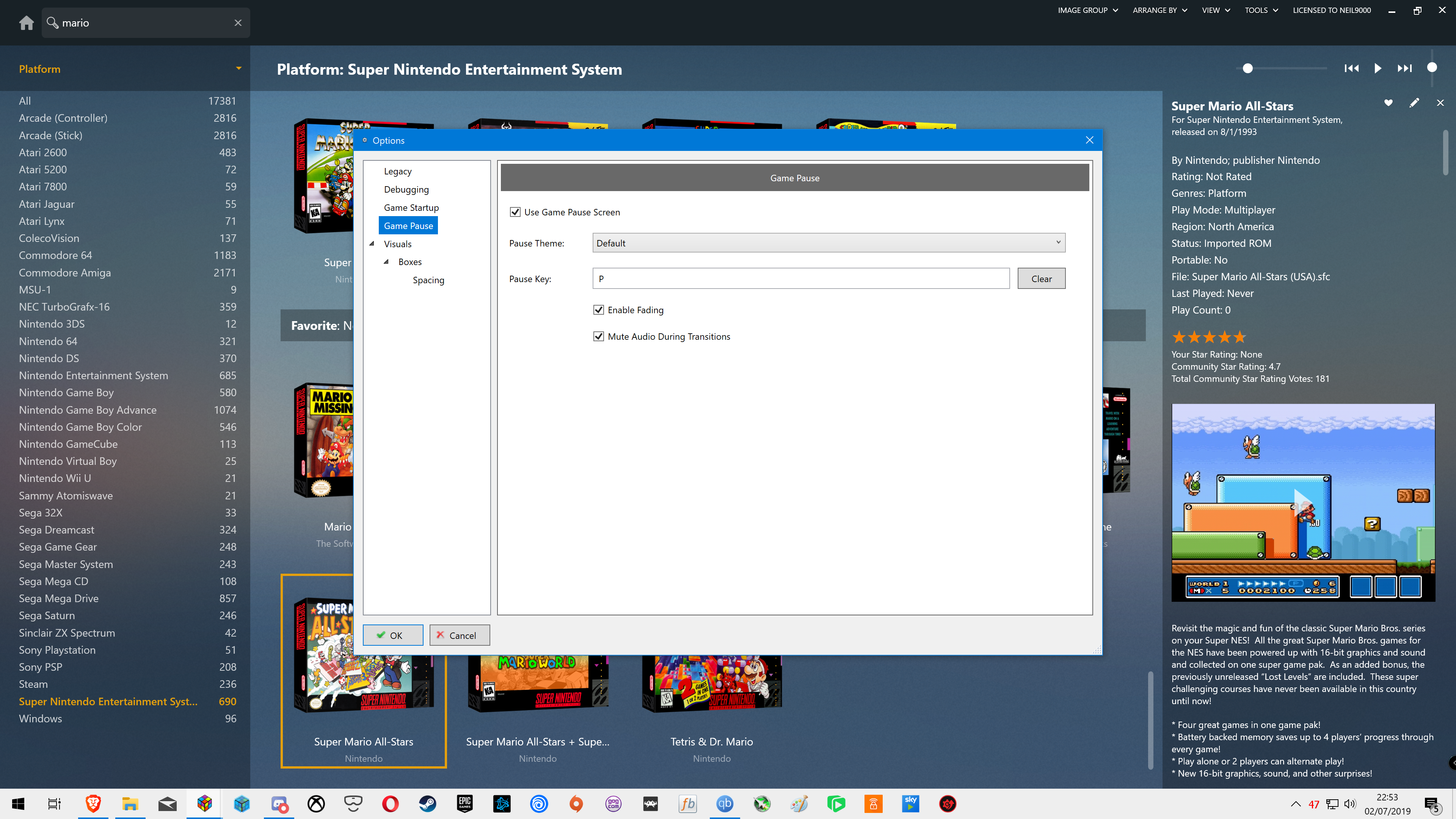
Task: Cancel the Options dialog
Action: point(460,635)
